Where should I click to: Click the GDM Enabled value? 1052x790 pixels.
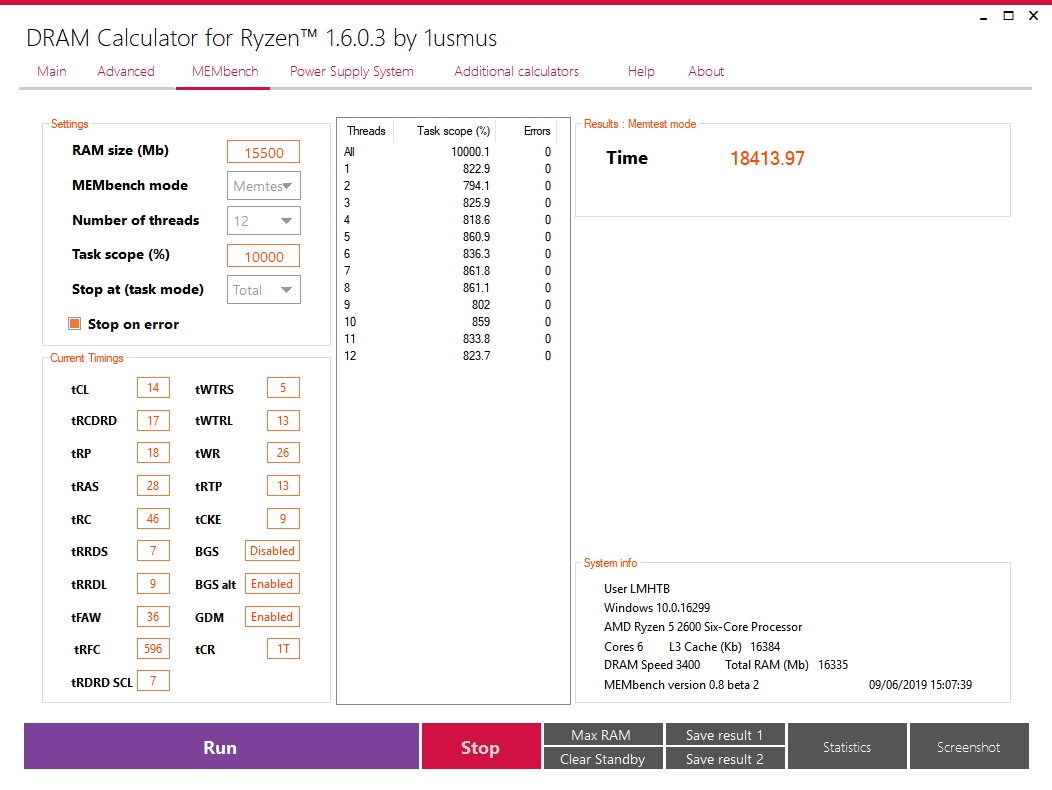pyautogui.click(x=272, y=617)
